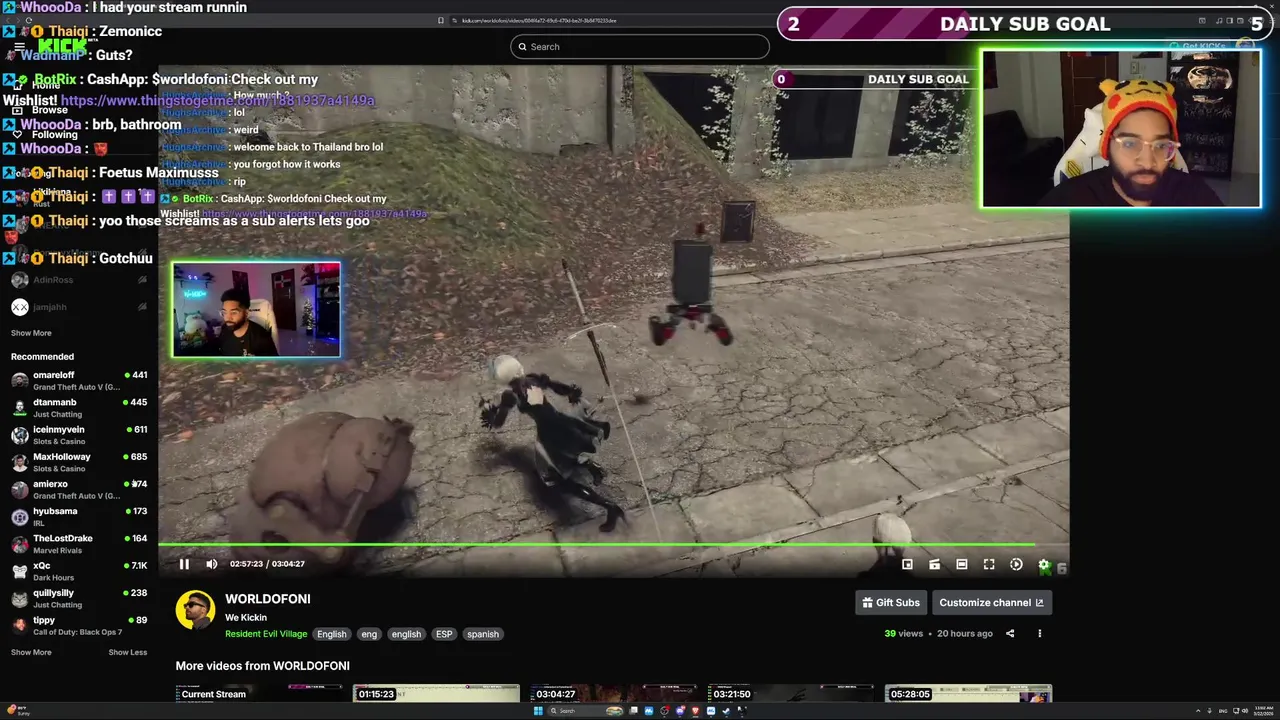
Task: Share this video
Action: tap(1010, 633)
